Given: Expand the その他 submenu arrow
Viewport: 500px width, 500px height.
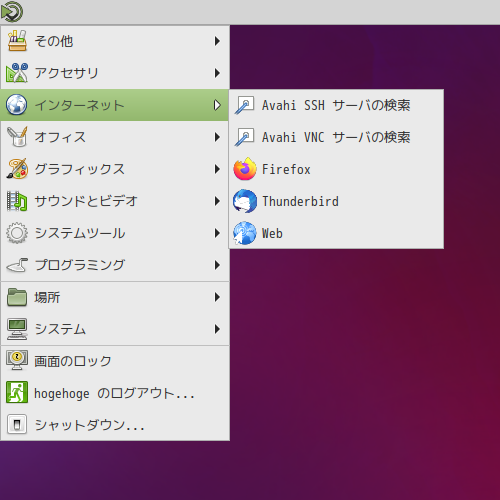Looking at the screenshot, I should click(217, 41).
